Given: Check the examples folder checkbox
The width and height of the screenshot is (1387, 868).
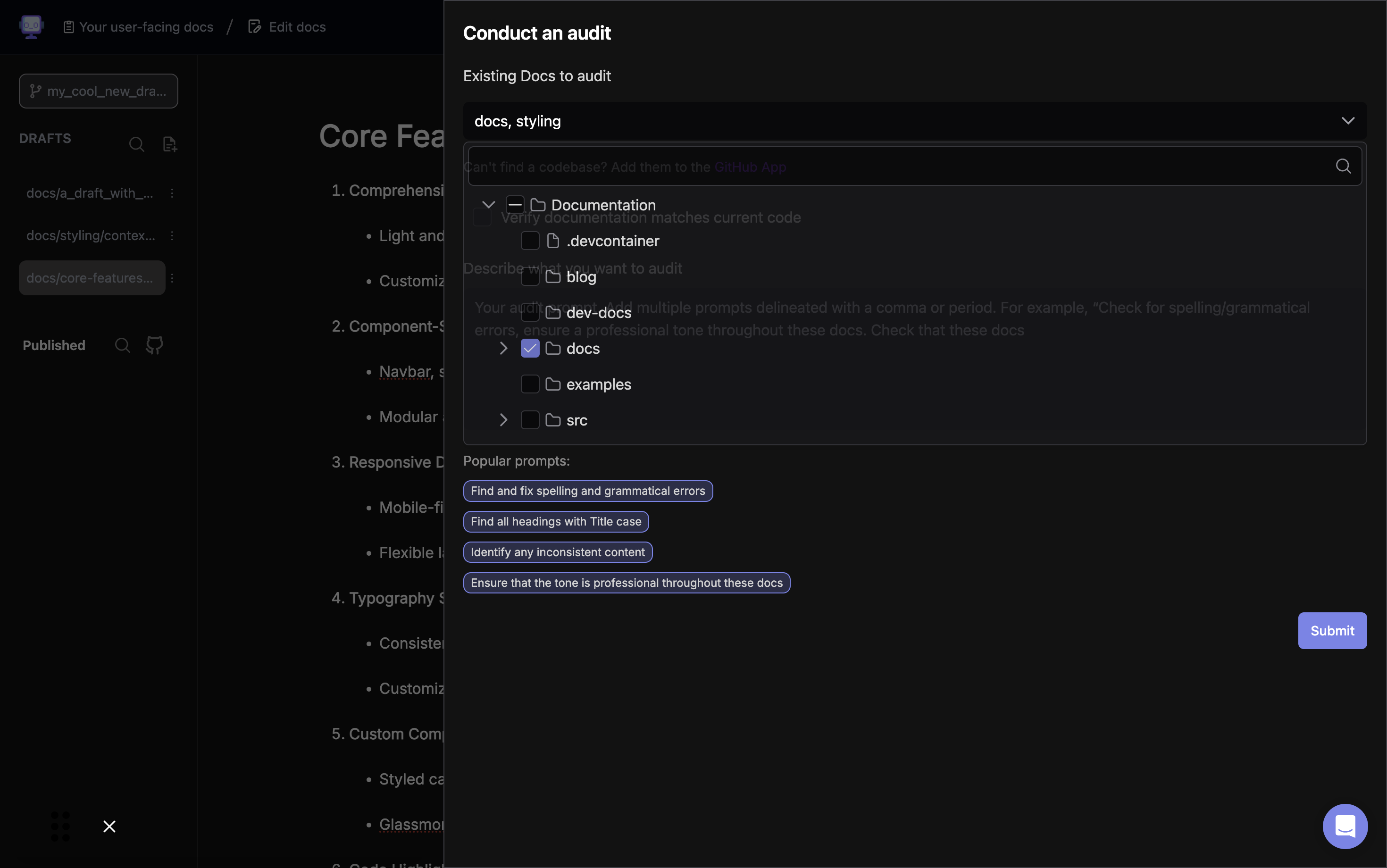Looking at the screenshot, I should tap(529, 384).
